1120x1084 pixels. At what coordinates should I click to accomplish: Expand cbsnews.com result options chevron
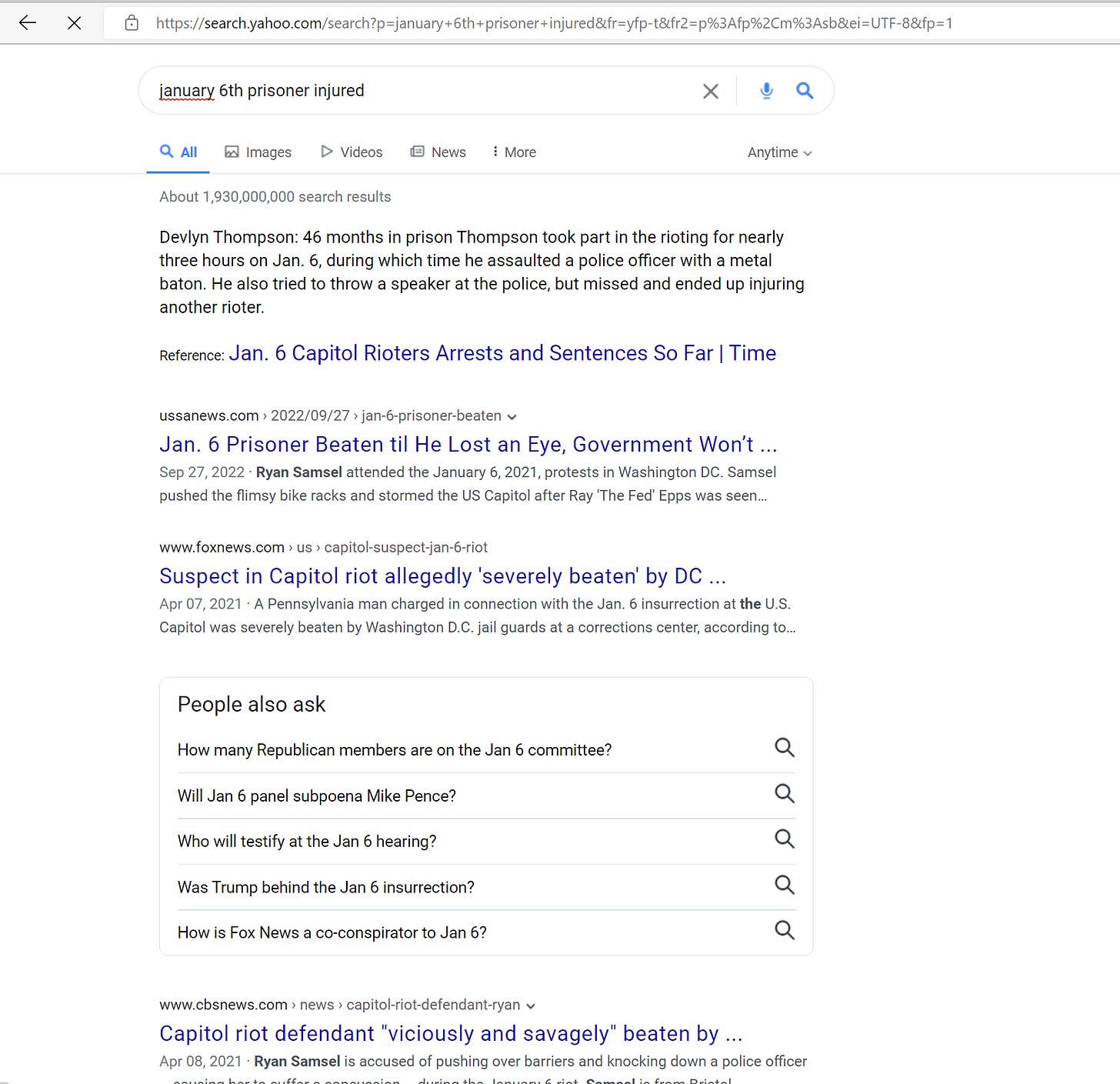point(531,1006)
